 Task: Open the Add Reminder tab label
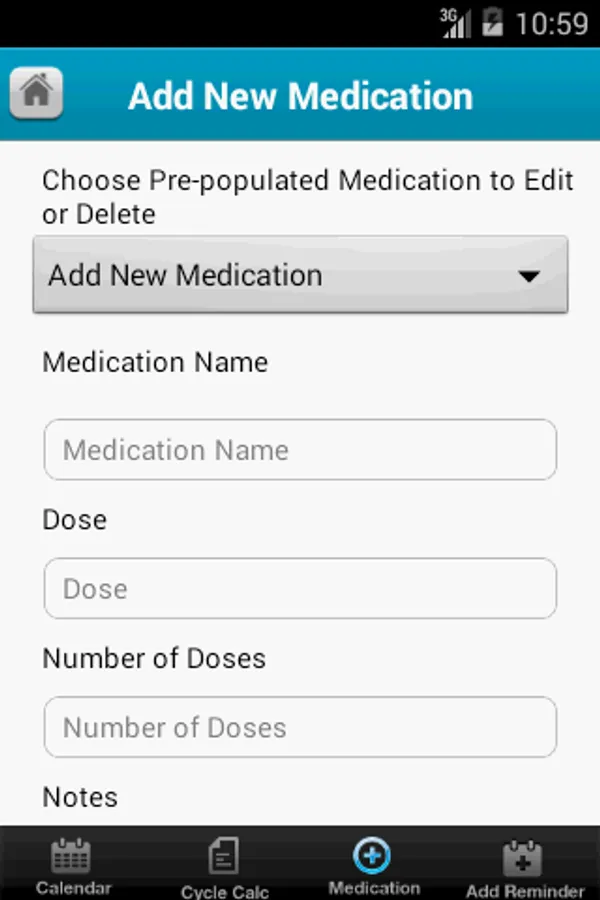tap(525, 891)
